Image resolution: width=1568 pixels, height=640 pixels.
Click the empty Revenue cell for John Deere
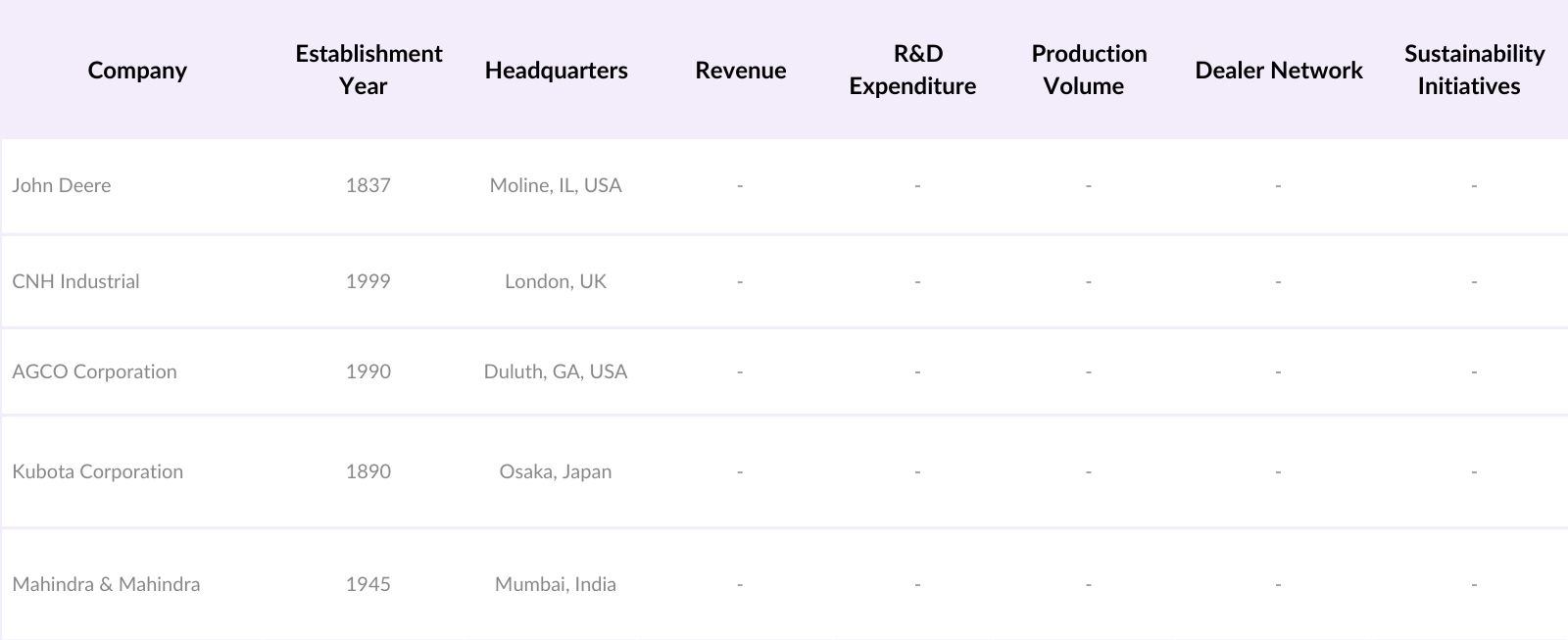(740, 185)
